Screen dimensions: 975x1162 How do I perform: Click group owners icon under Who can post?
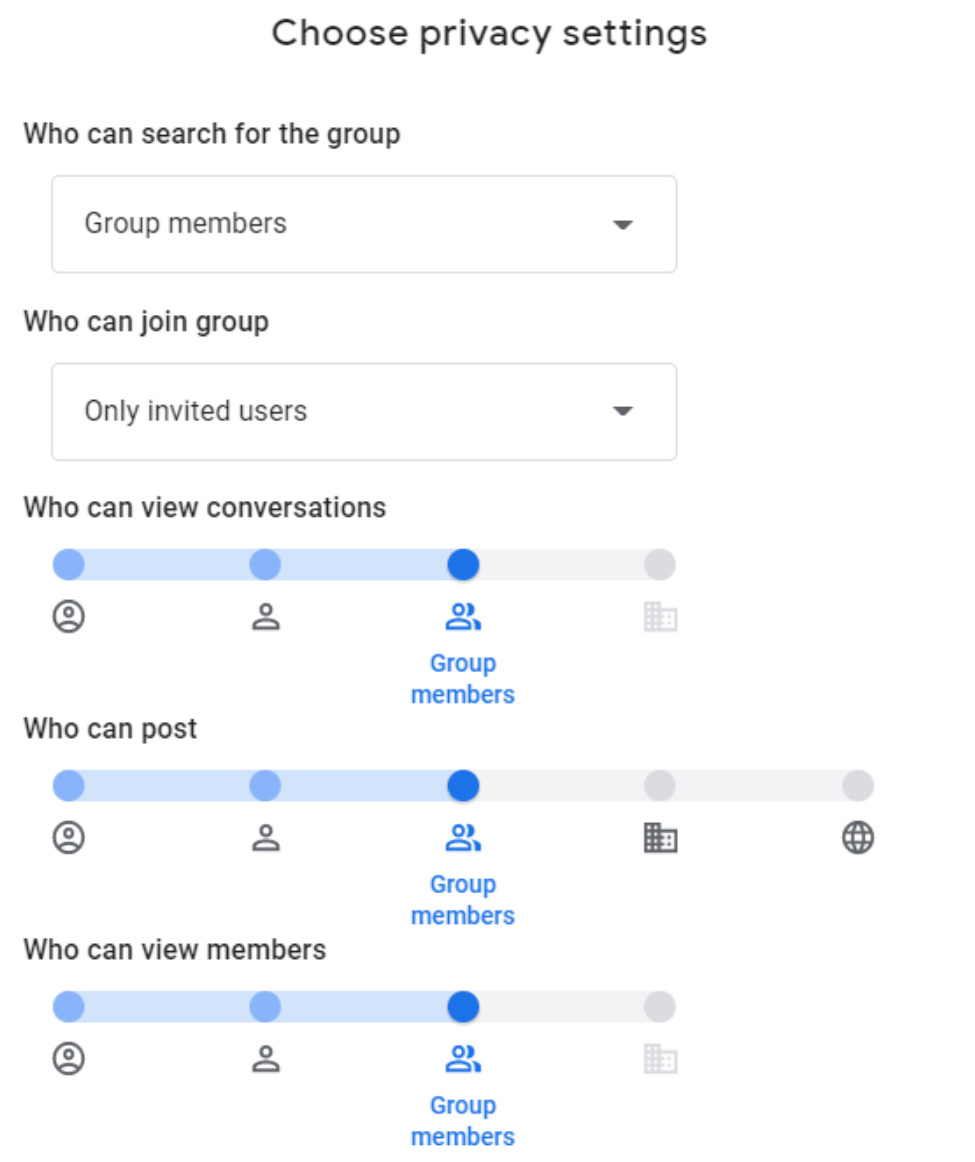[68, 838]
